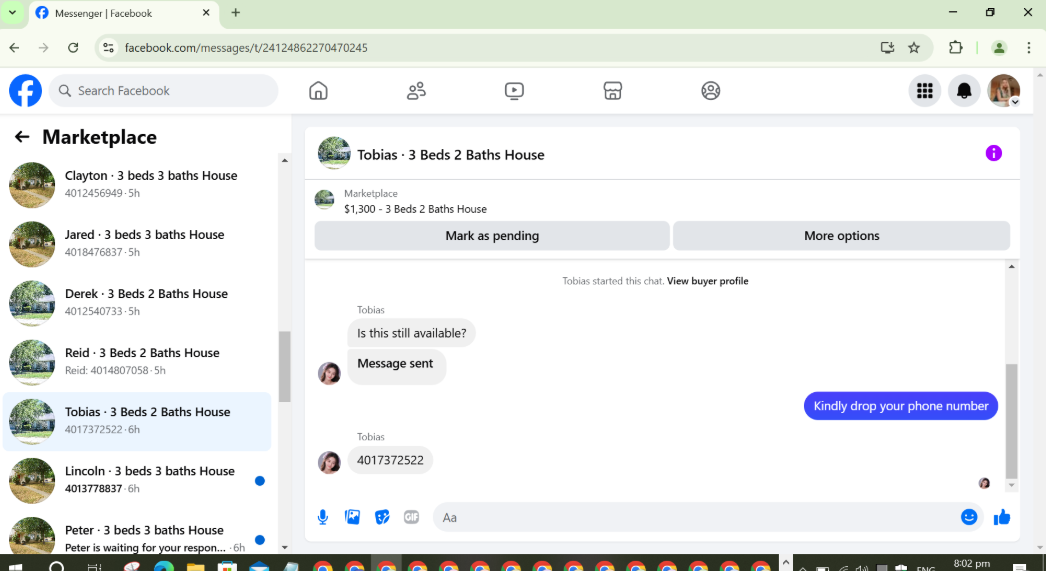Click the $1,300 - 3 Beds 2 Baths listing

415,209
